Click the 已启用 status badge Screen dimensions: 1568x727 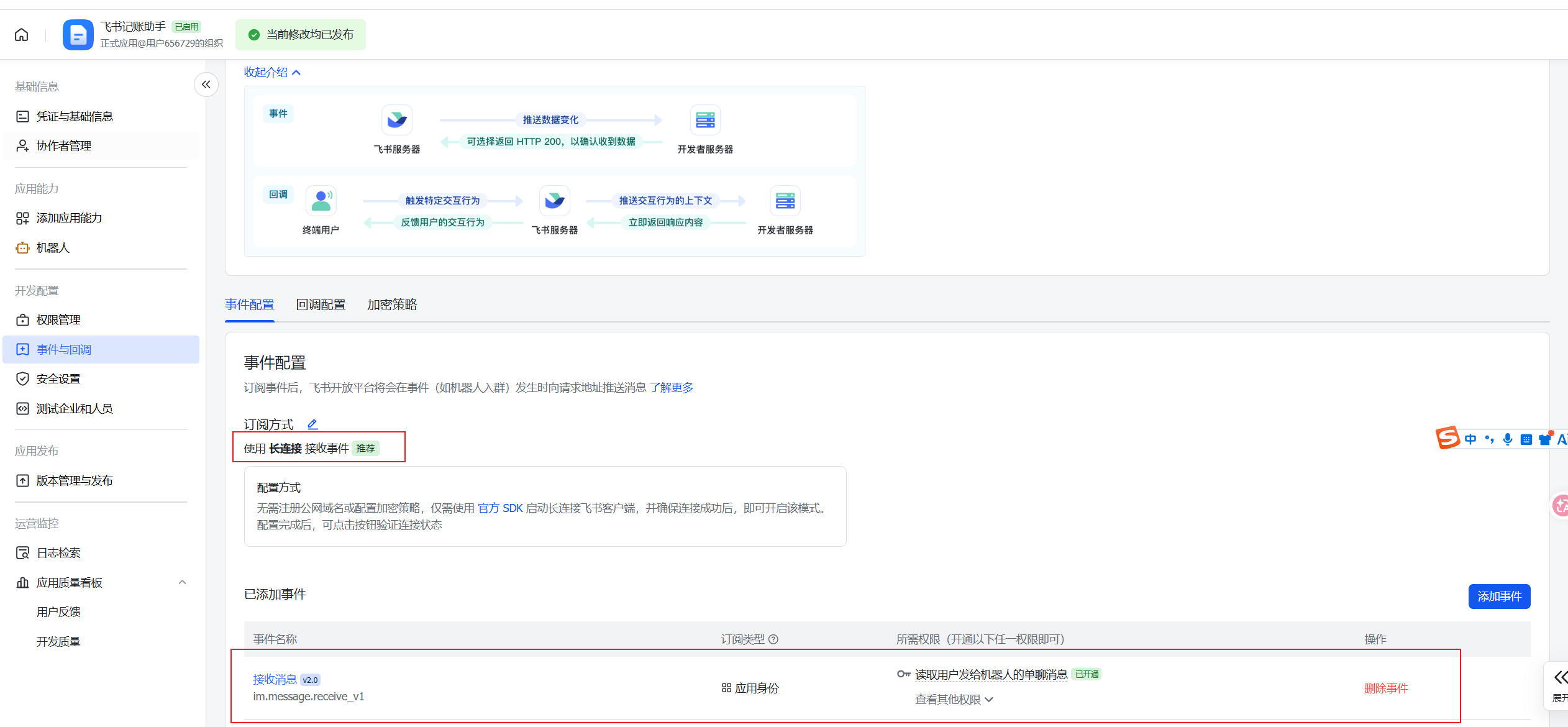(186, 27)
